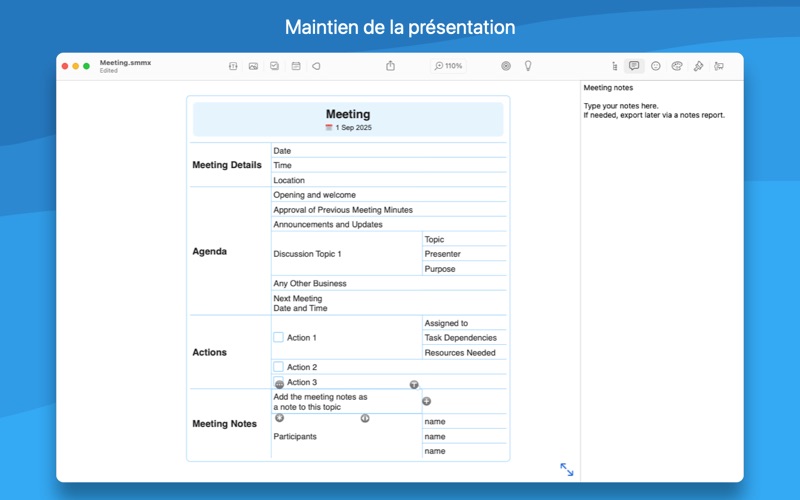
Task: Click the blue expand arrows icon
Action: point(566,469)
